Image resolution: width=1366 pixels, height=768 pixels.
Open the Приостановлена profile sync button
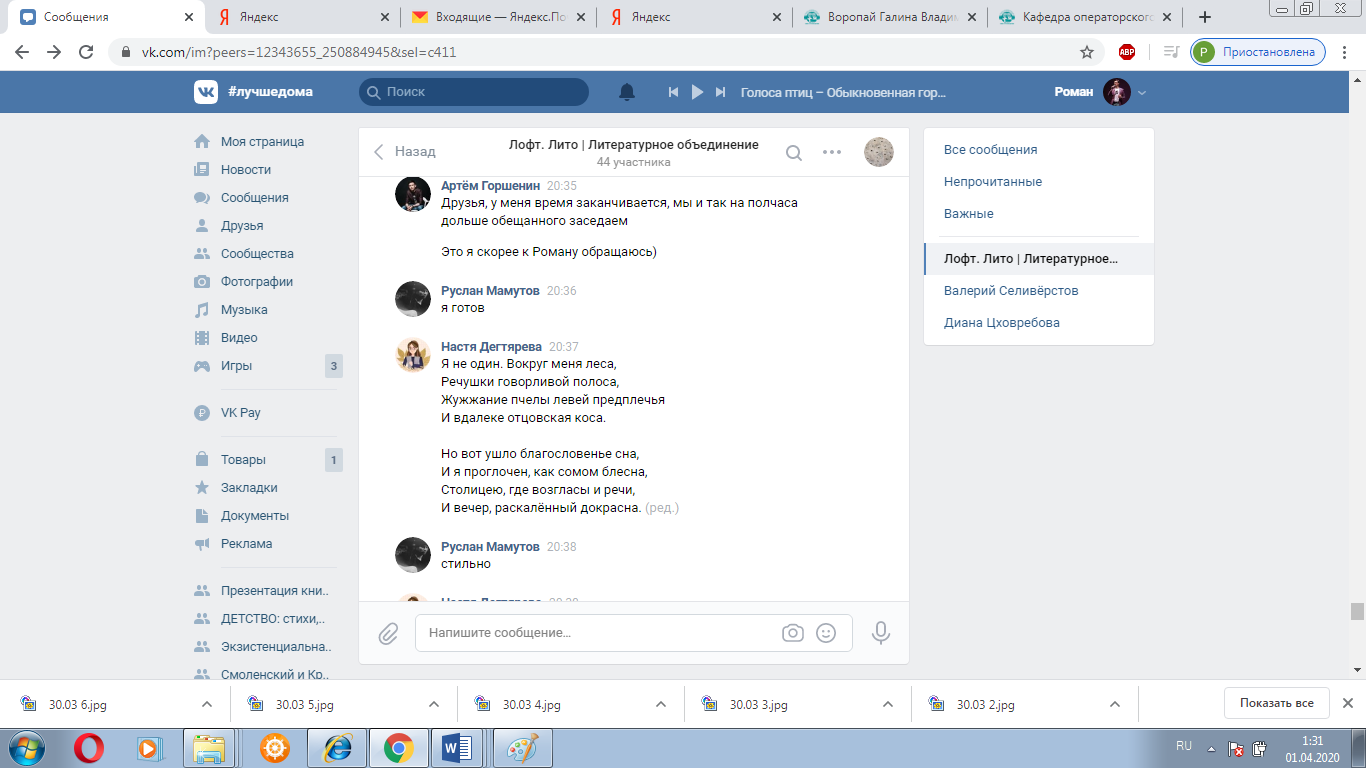click(1258, 52)
